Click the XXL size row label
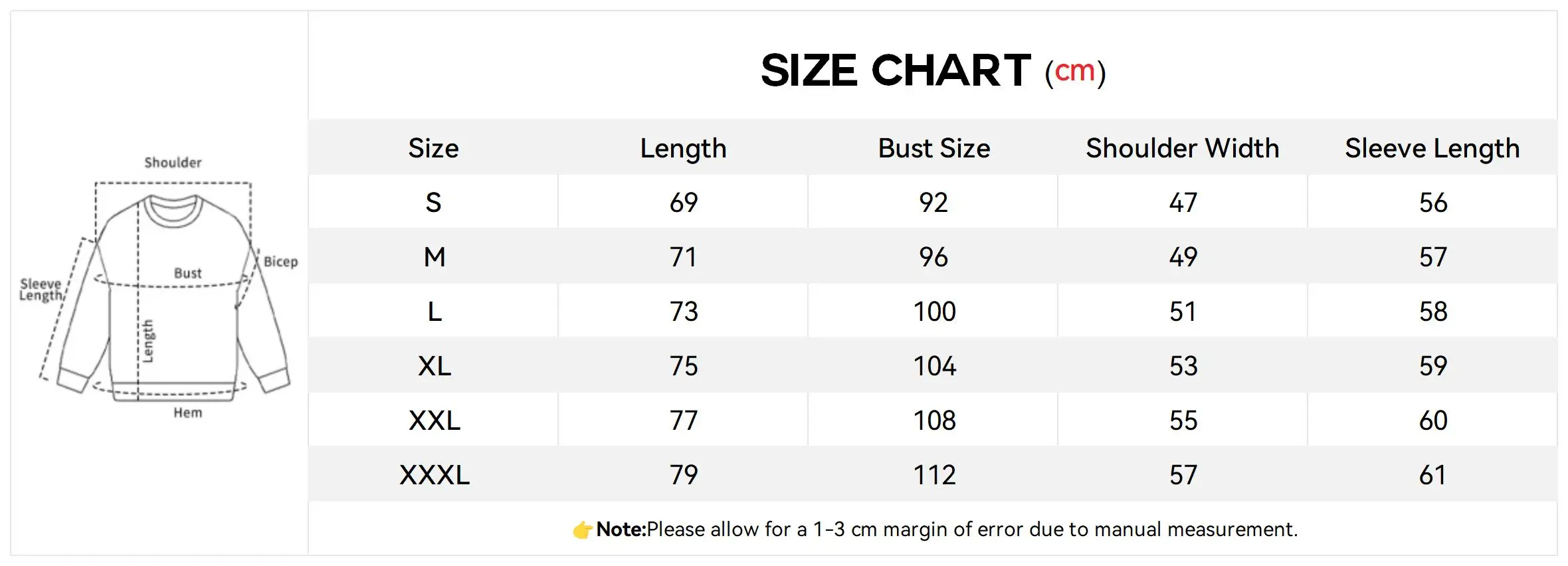Viewport: 1568px width, 566px height. tap(434, 421)
